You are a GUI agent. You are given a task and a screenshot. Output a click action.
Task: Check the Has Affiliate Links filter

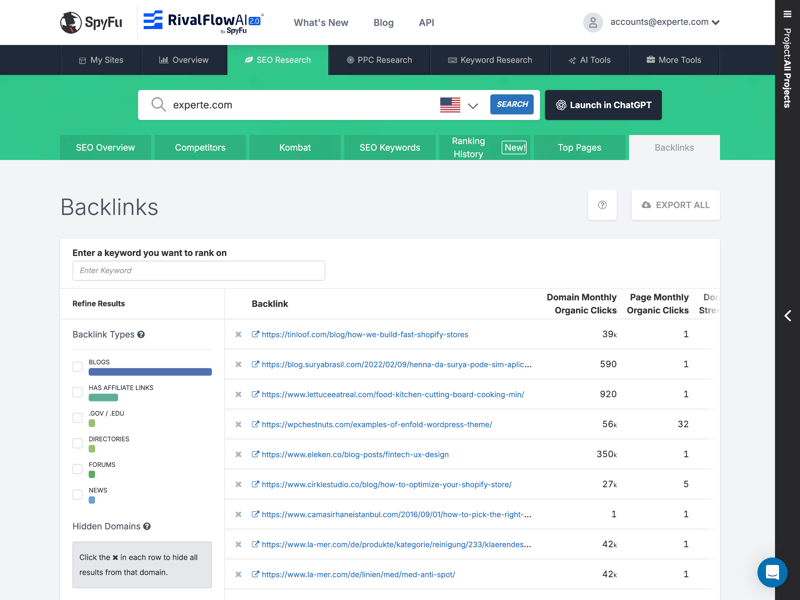click(x=78, y=392)
